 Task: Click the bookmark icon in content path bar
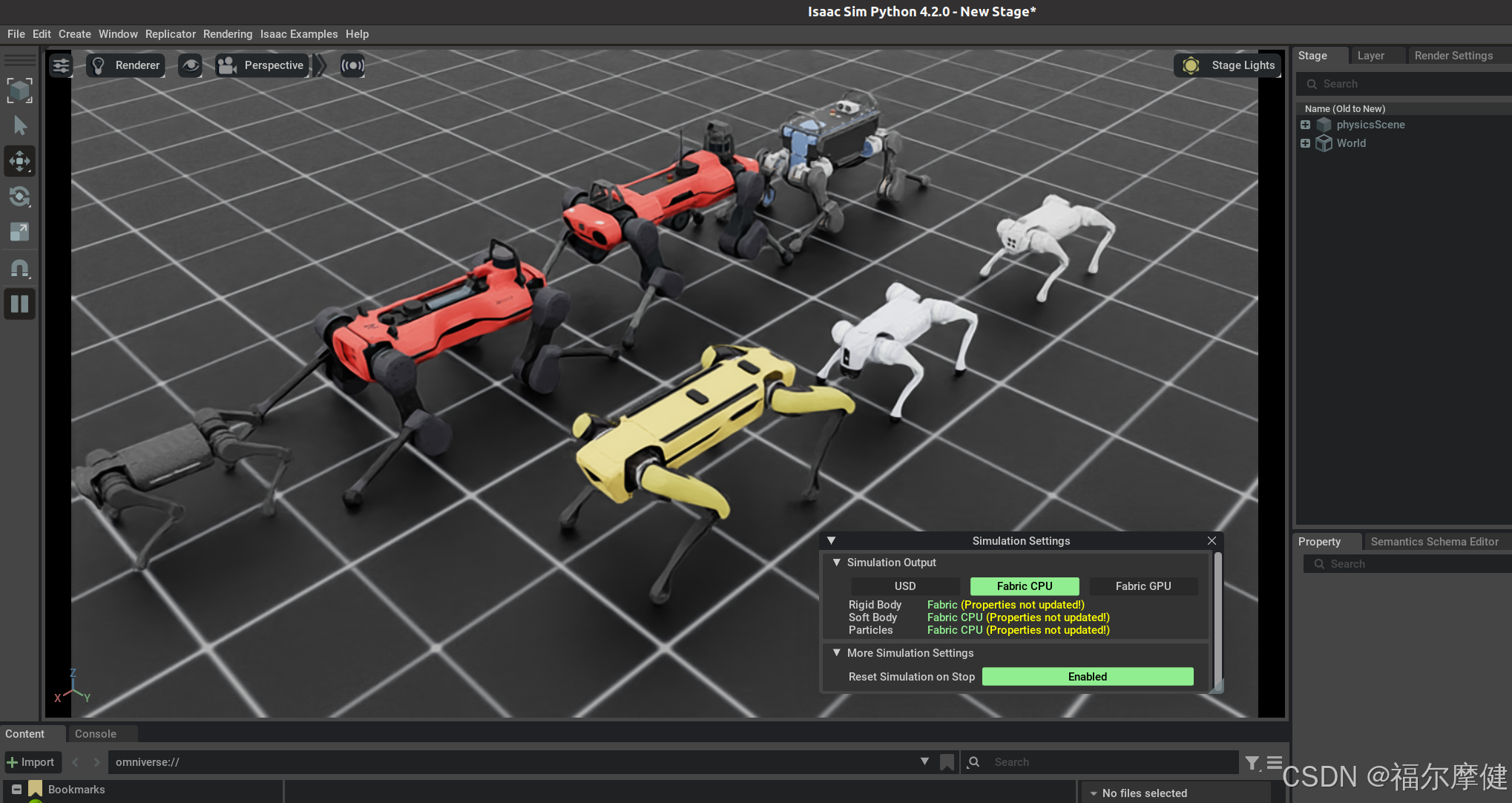947,762
